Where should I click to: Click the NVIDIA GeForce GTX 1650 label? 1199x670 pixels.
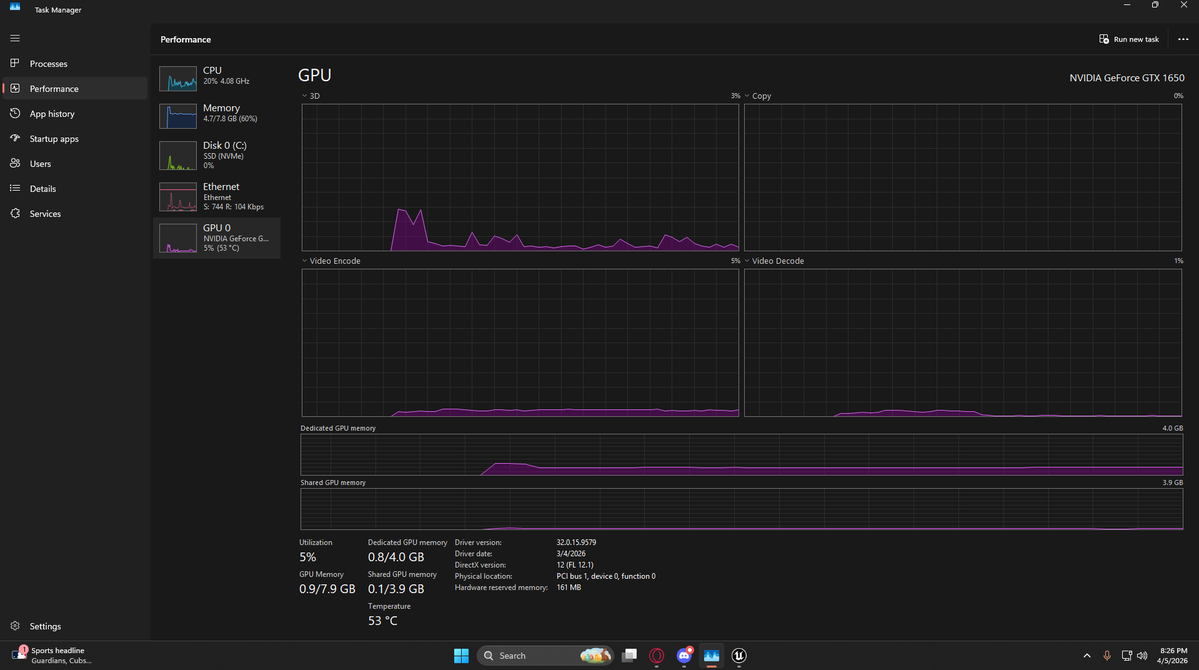click(x=1126, y=78)
